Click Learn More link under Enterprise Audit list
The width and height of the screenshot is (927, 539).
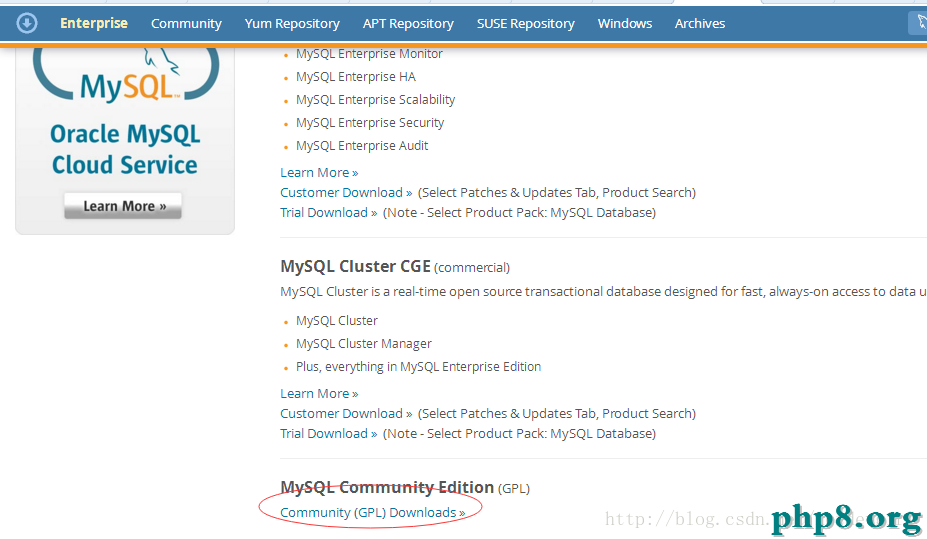pos(319,173)
